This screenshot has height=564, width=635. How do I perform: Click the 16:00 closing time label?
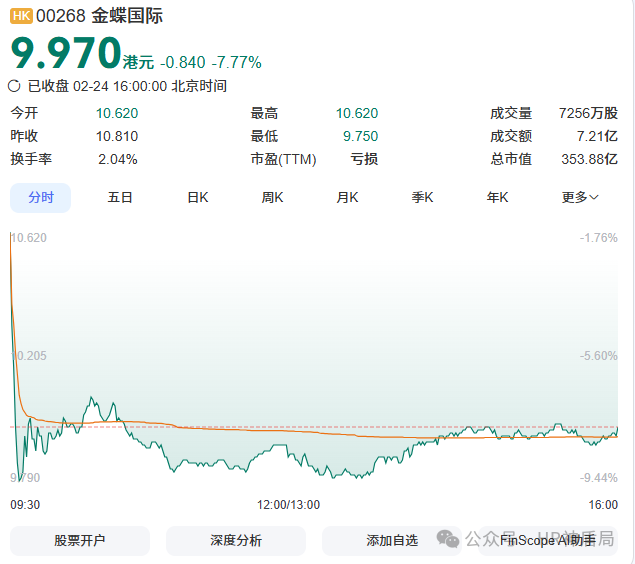tap(603, 505)
